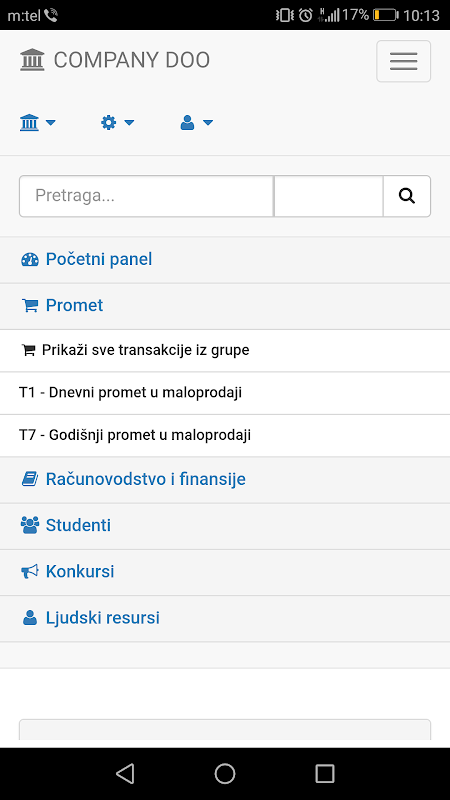Viewport: 450px width, 800px height.
Task: Tap the Android back navigation button
Action: 125,773
